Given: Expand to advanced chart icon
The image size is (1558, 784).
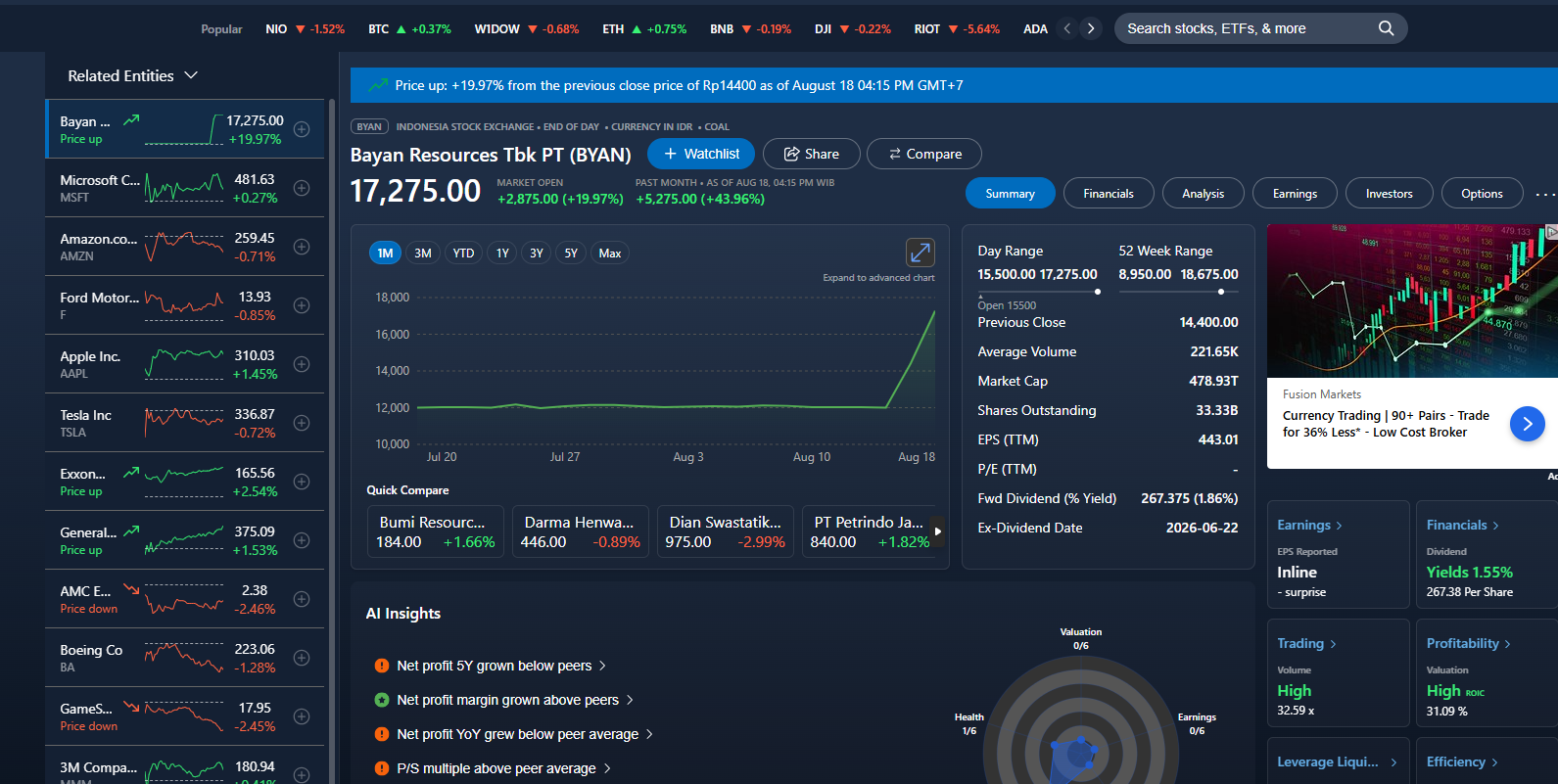Looking at the screenshot, I should [921, 253].
